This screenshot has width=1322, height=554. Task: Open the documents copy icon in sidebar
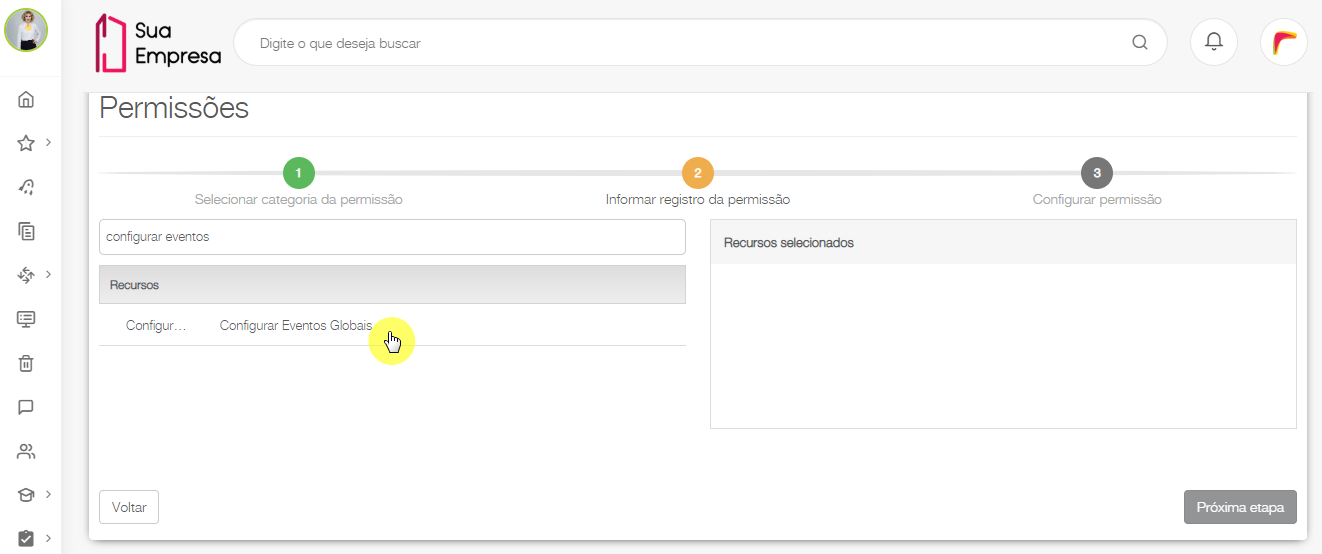click(26, 231)
